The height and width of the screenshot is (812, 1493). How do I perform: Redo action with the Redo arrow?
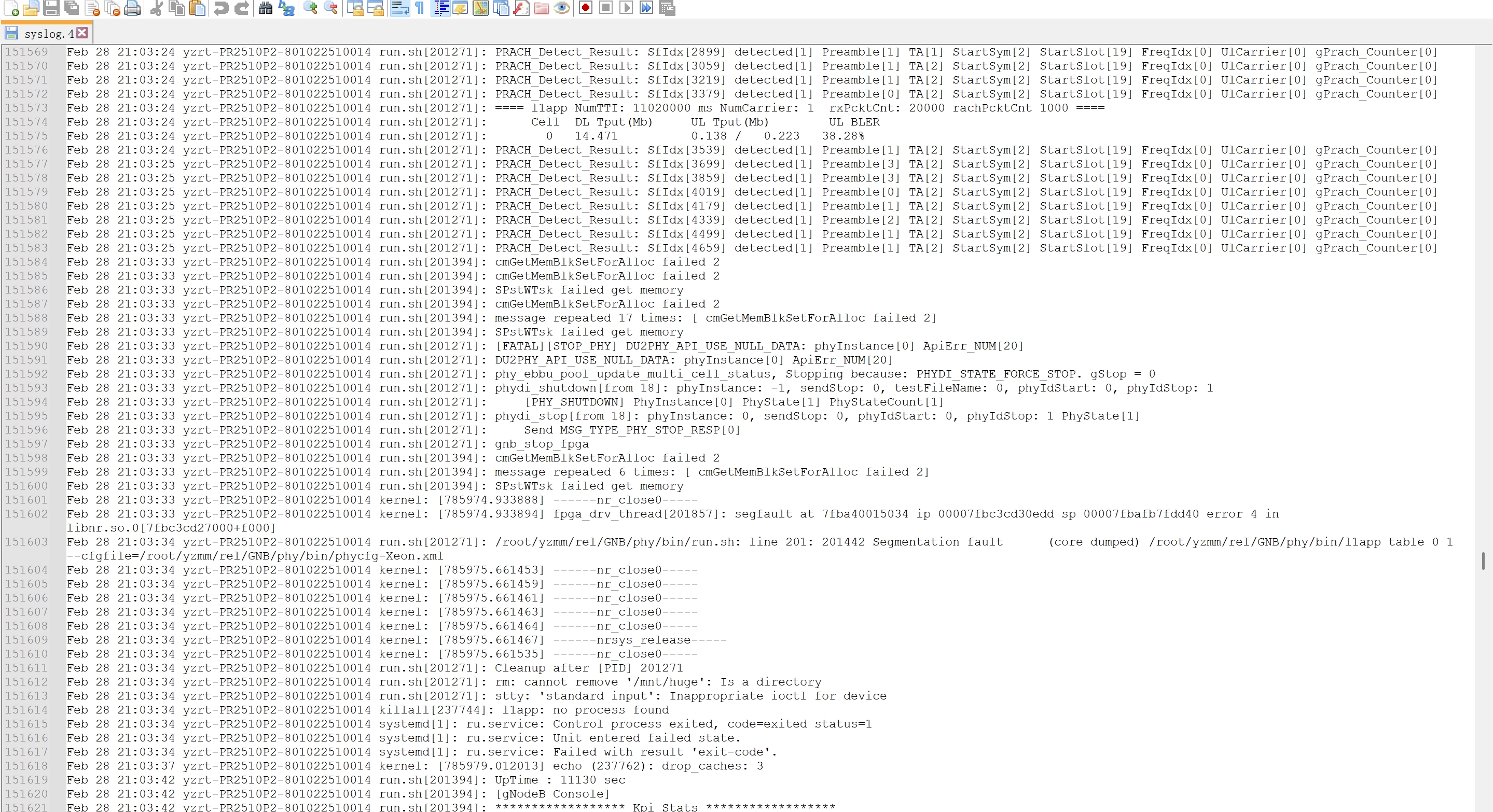[x=241, y=8]
